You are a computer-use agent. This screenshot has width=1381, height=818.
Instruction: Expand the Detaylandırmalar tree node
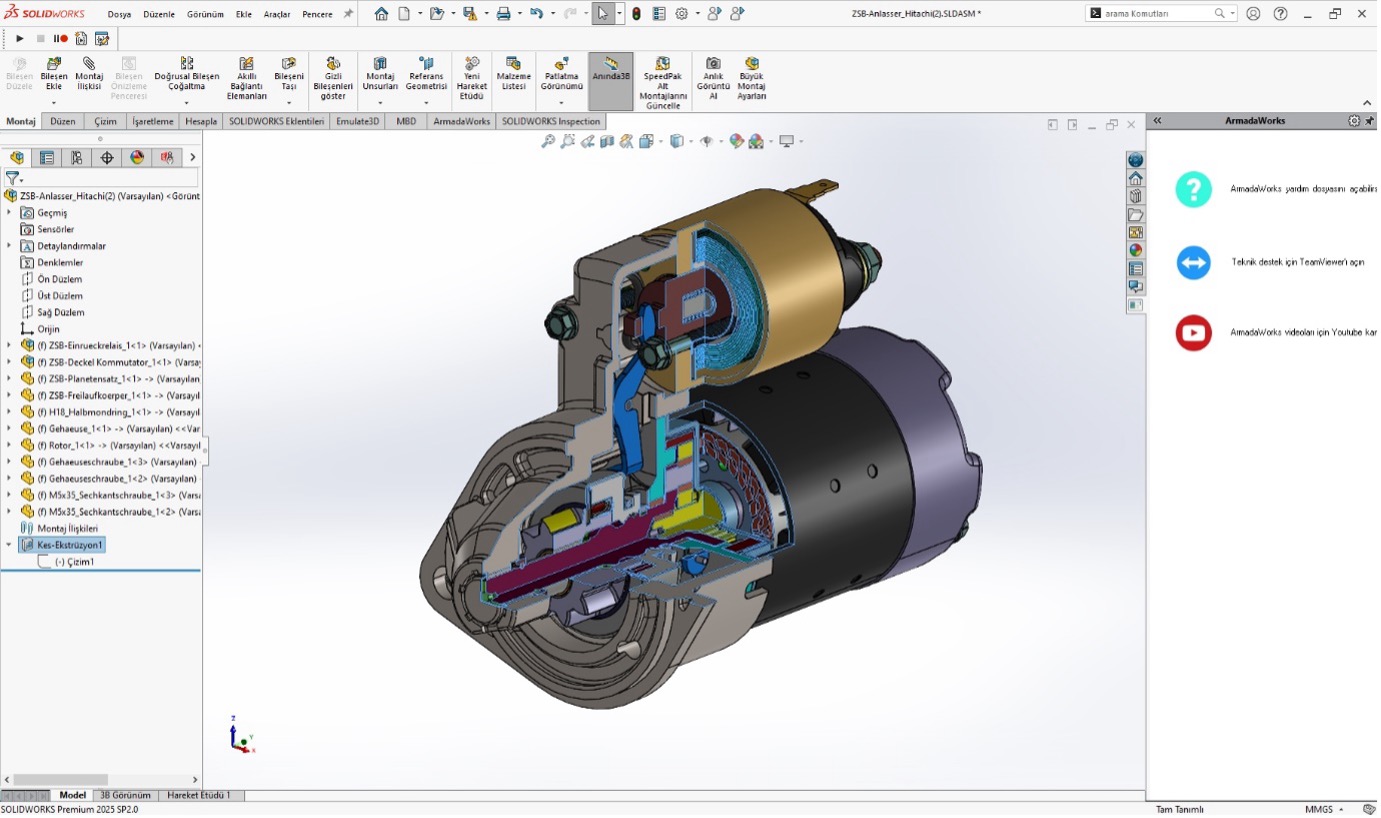(9, 246)
